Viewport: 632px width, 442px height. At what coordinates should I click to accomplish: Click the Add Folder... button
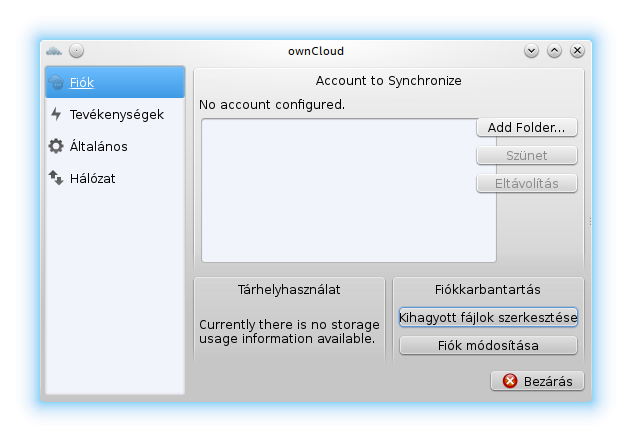526,127
